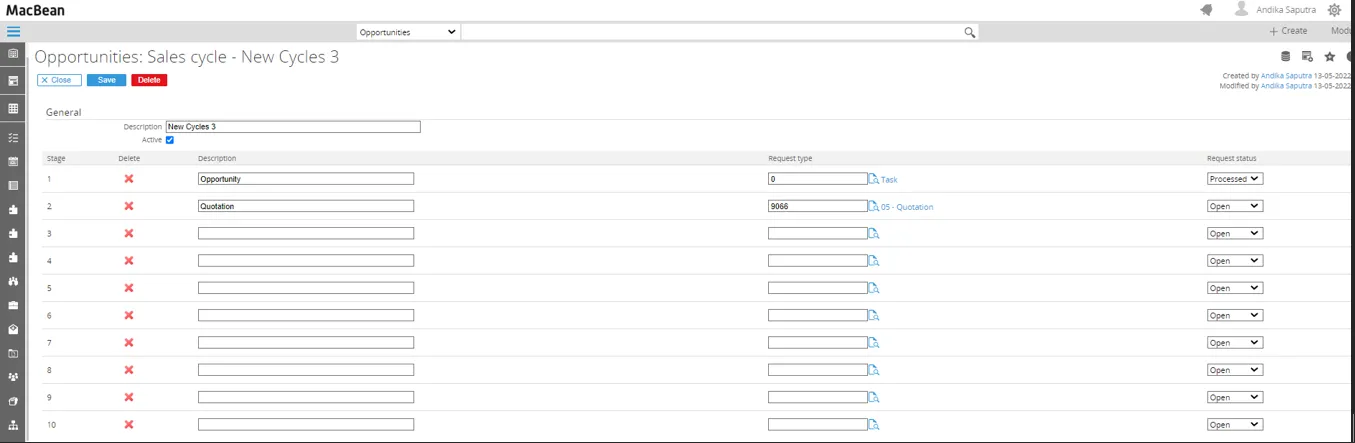Click the user avatar icon
The image size is (1355, 443).
tap(1241, 10)
